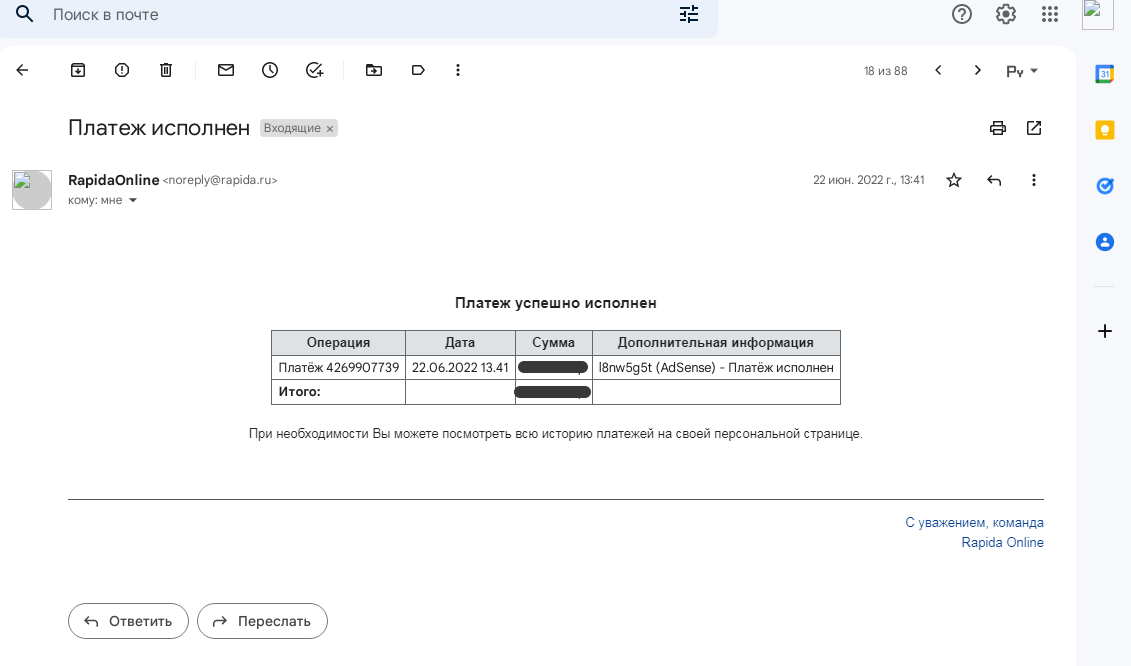Click into the 'Поиск в почте' search field
The height and width of the screenshot is (666, 1131).
pos(350,15)
